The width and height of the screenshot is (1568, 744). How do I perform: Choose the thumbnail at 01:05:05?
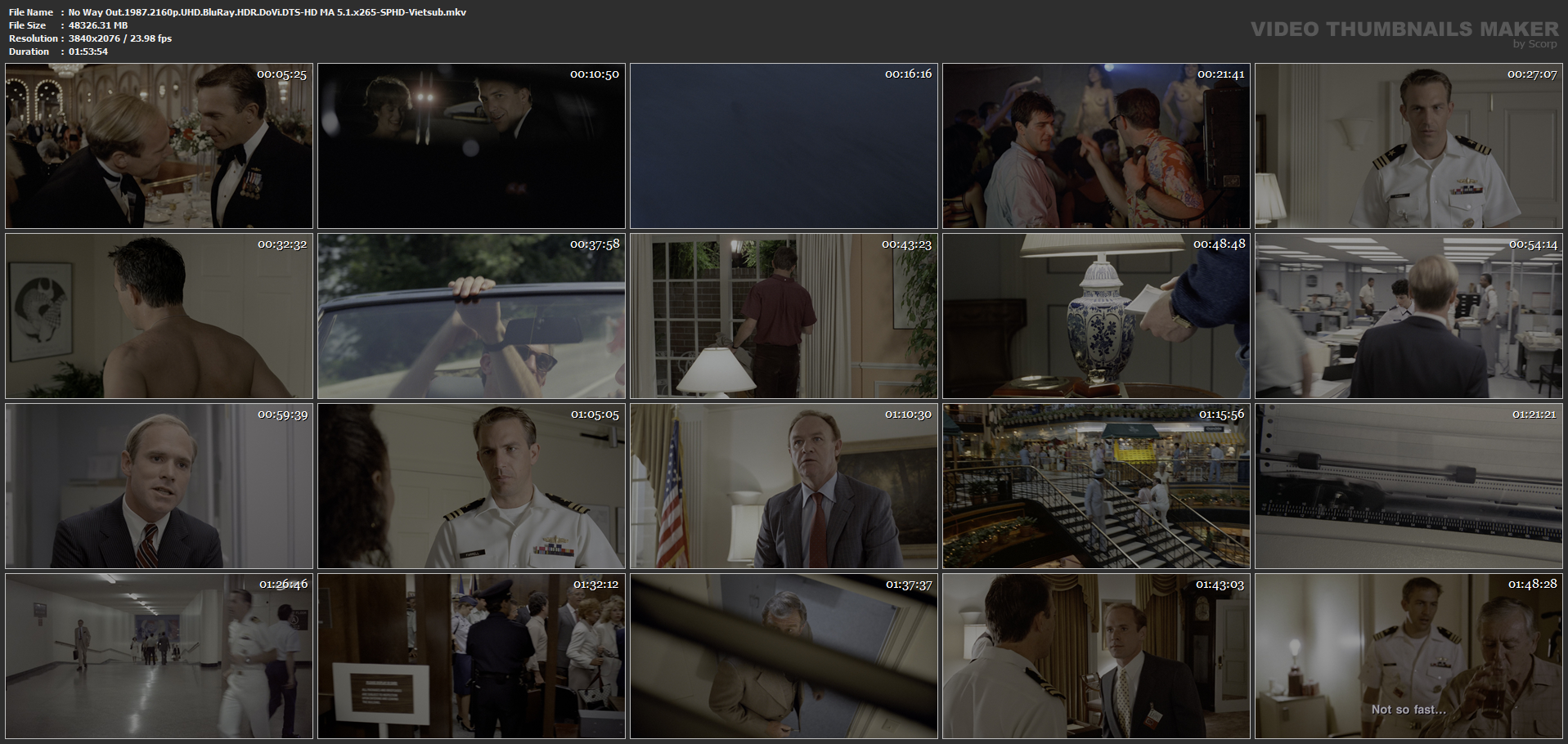point(471,486)
